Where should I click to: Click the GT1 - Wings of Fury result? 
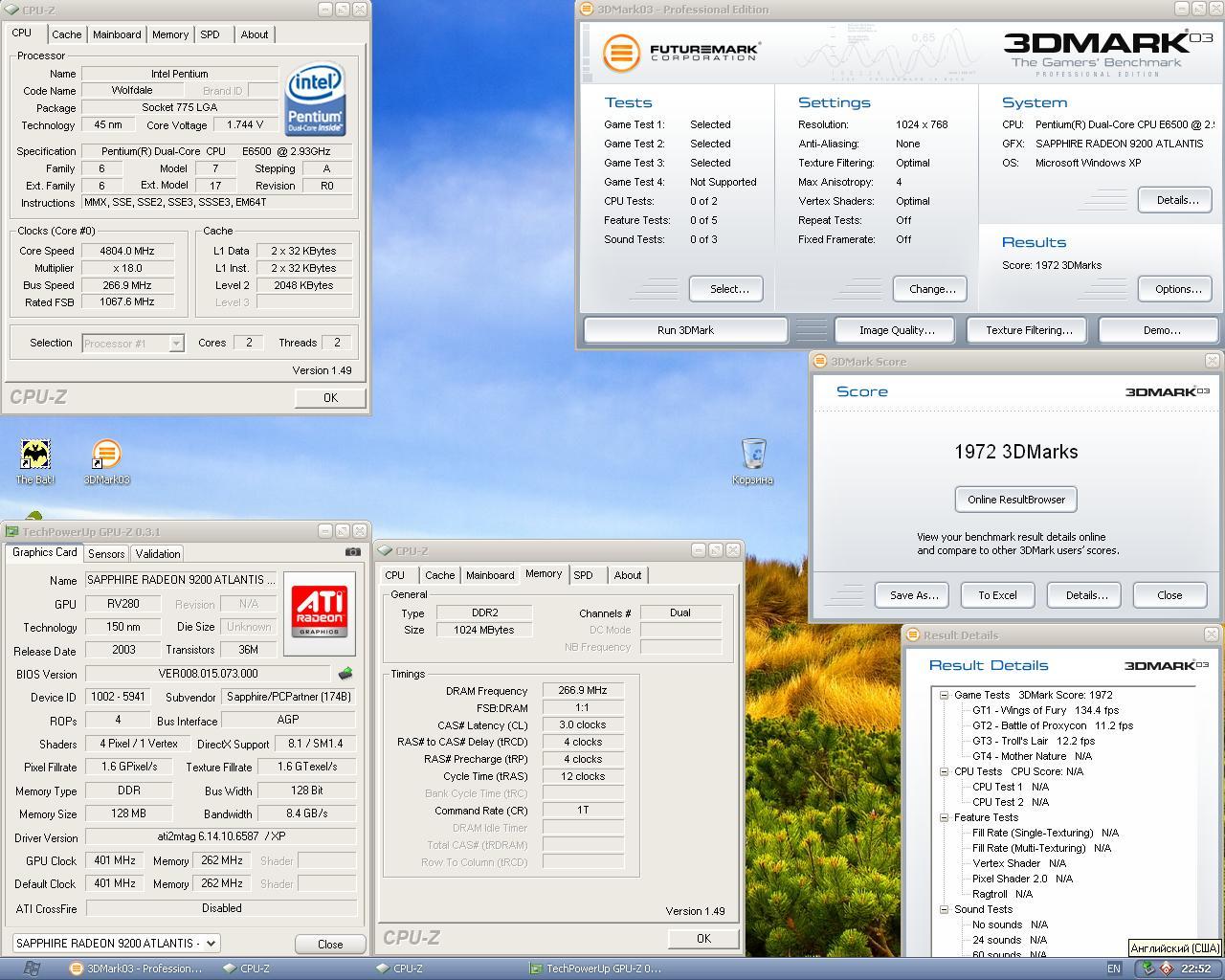[1046, 710]
